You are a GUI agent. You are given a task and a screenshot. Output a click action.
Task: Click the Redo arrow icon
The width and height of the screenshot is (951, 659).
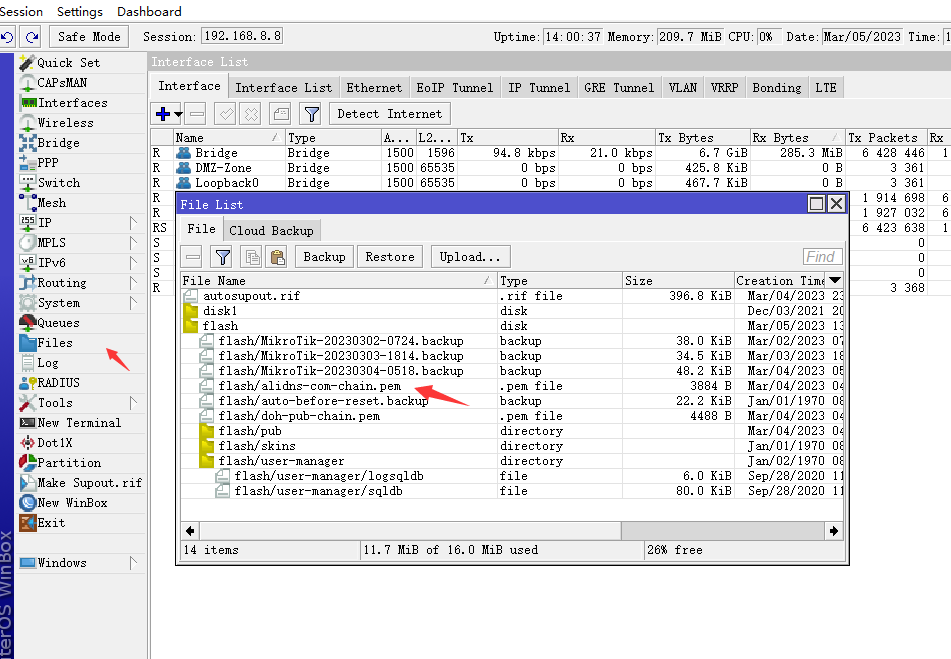[x=32, y=37]
